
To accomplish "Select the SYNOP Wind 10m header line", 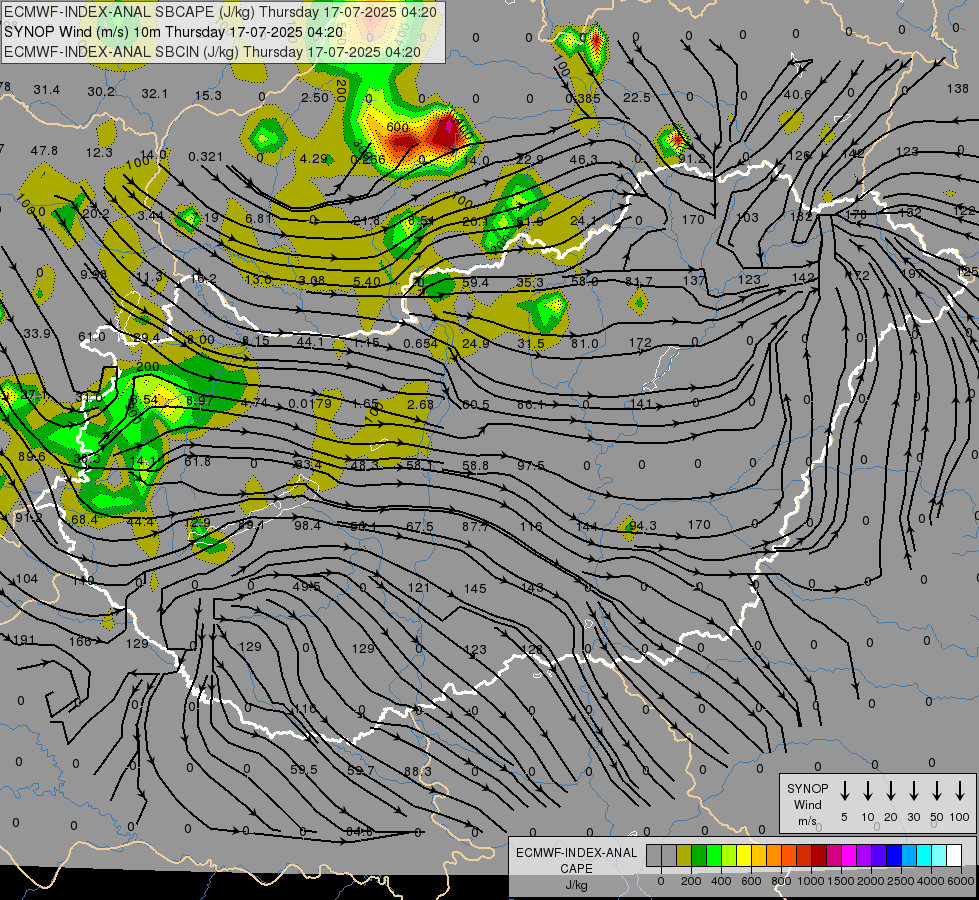I will (x=174, y=32).
